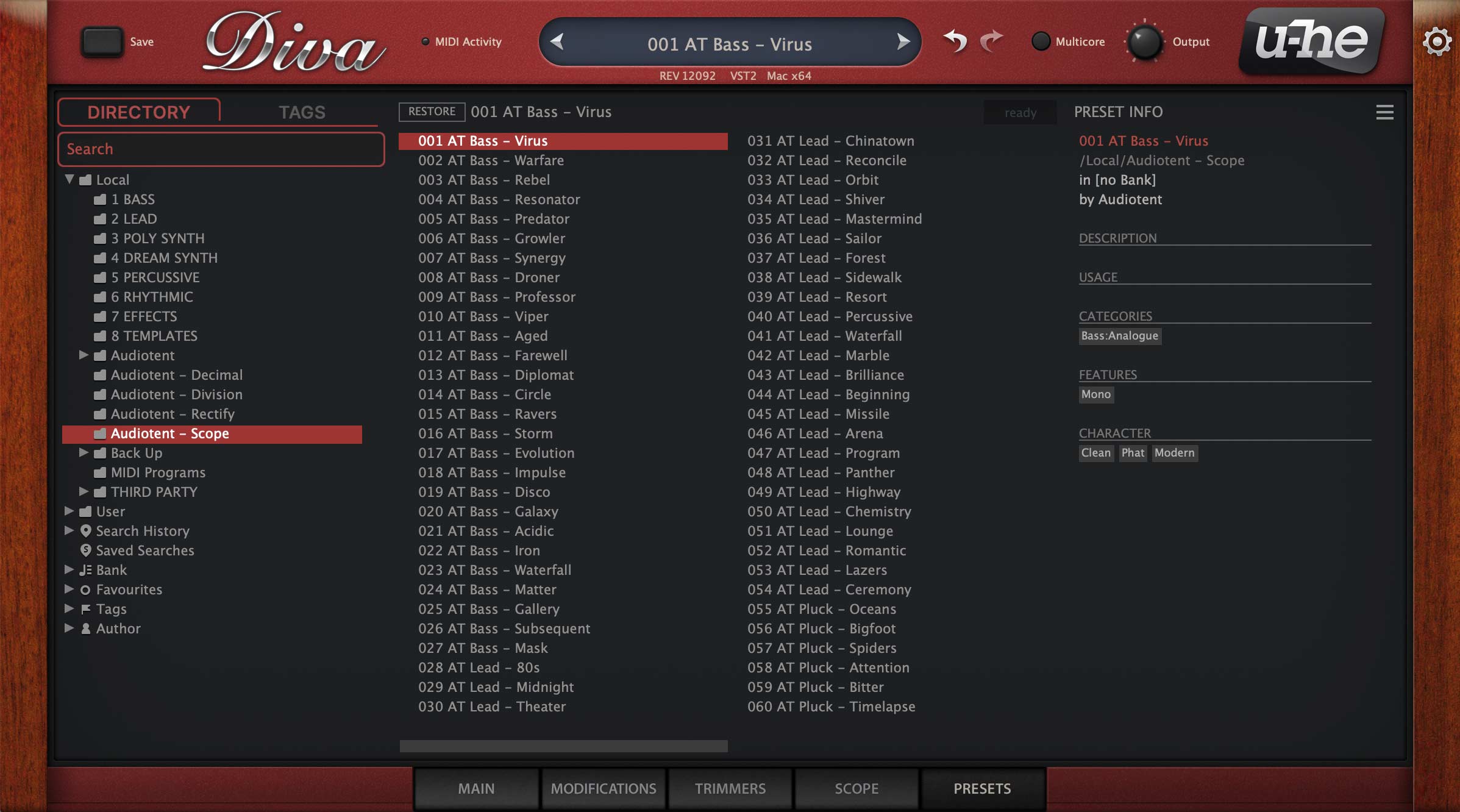The width and height of the screenshot is (1460, 812).
Task: Click the redo arrow icon
Action: pos(991,41)
